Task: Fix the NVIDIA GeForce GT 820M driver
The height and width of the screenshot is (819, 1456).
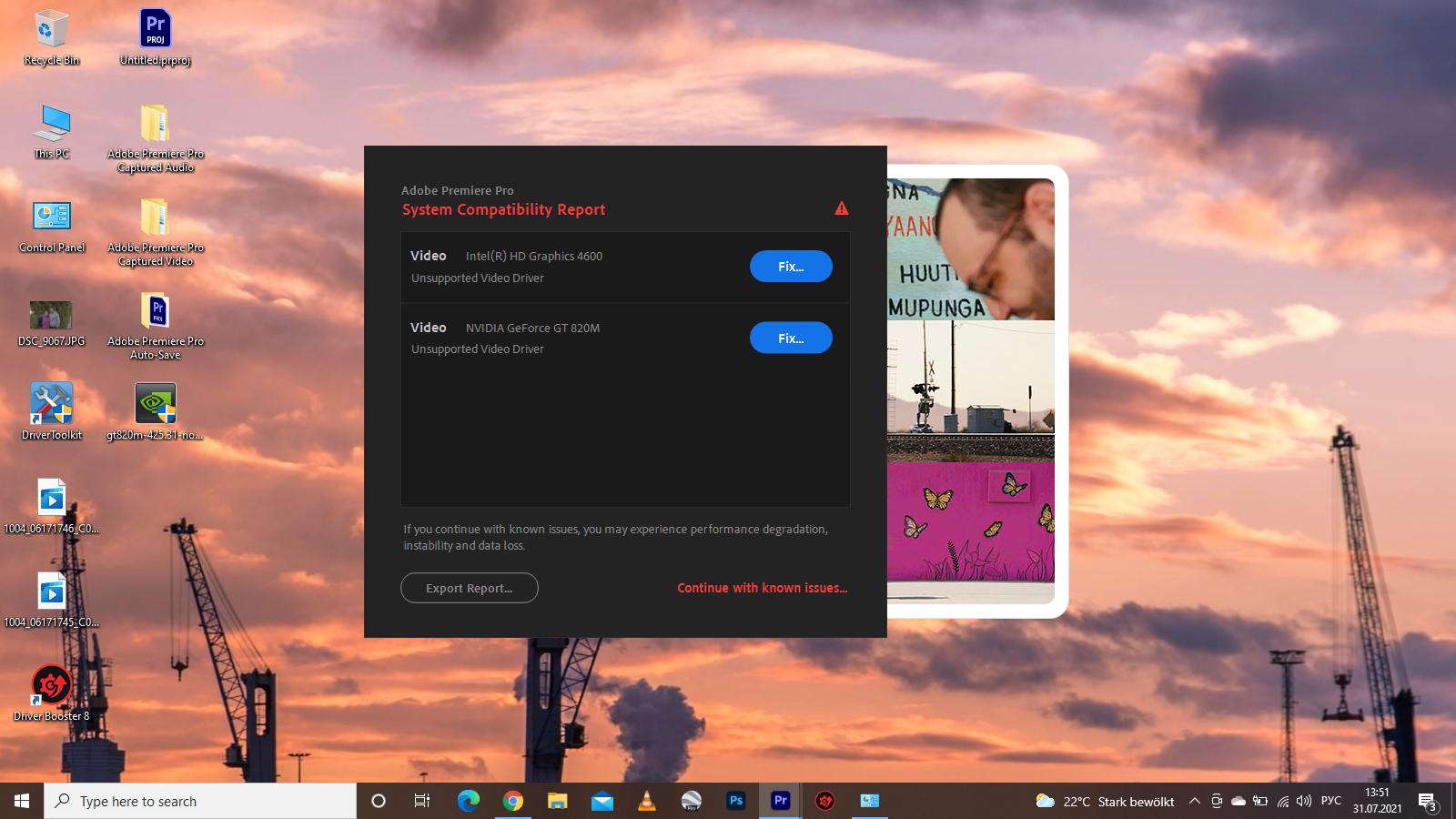Action: 791,338
